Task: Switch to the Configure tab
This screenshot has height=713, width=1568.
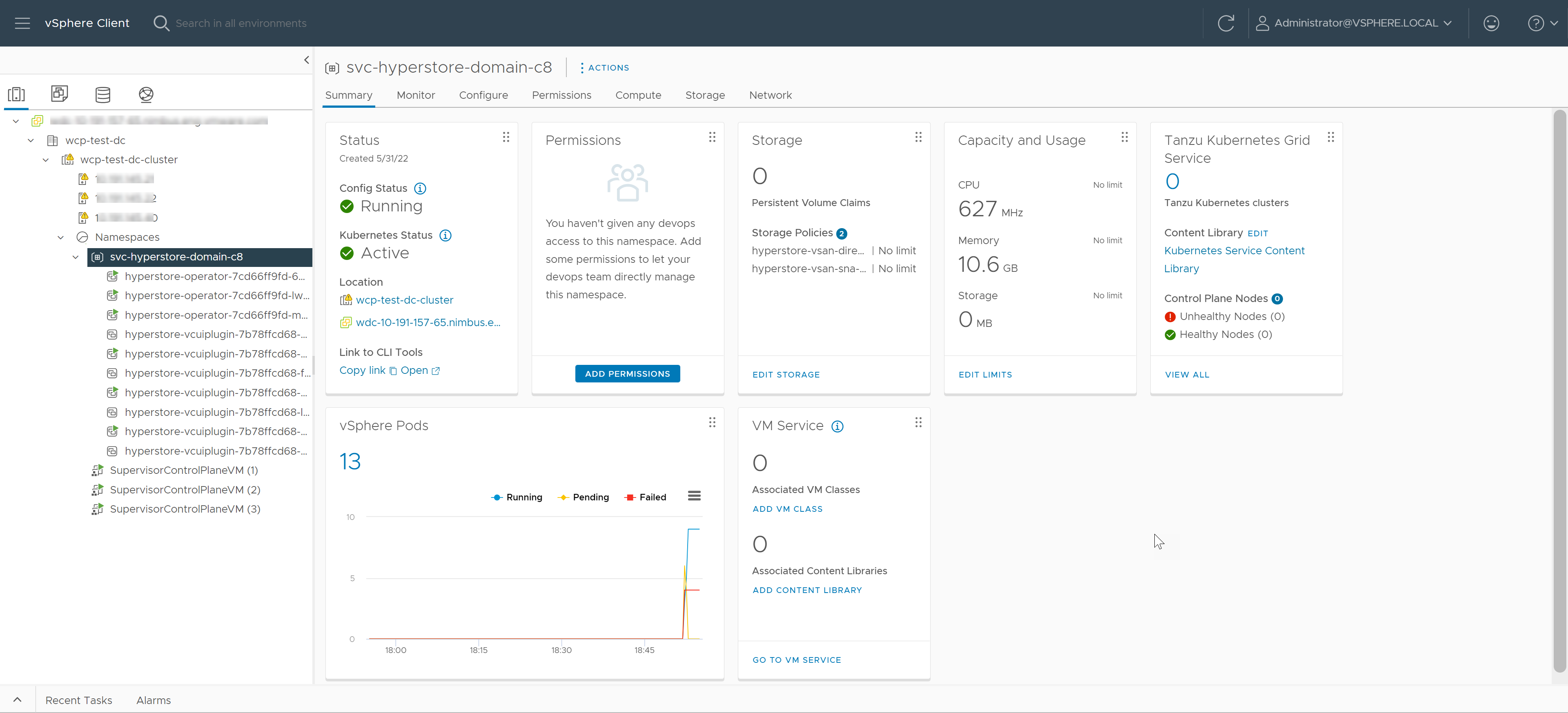Action: pos(483,95)
